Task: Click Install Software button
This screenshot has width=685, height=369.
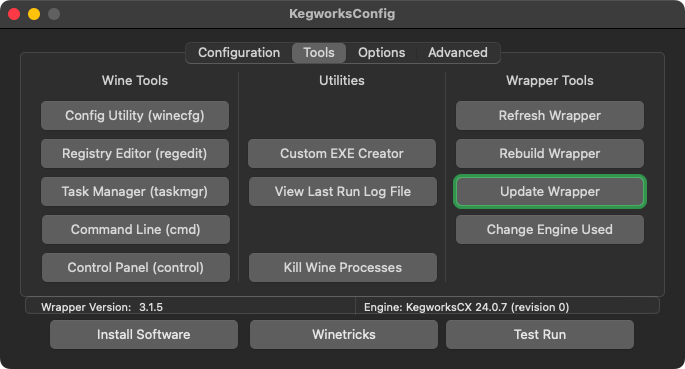Action: pyautogui.click(x=144, y=335)
